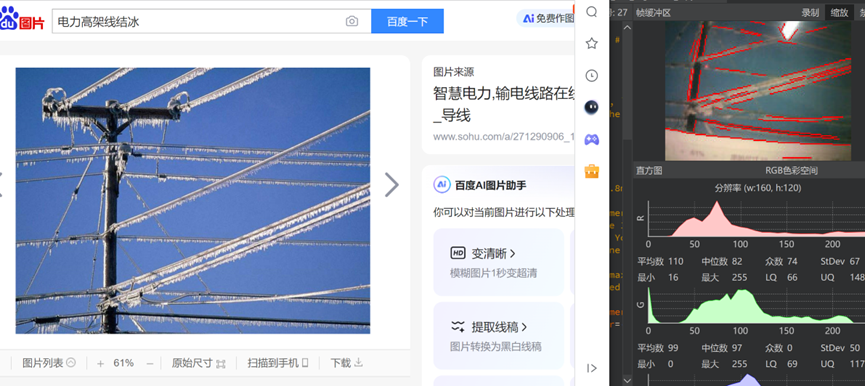Open the 智慧电力 image source title link
The width and height of the screenshot is (865, 386).
click(505, 104)
